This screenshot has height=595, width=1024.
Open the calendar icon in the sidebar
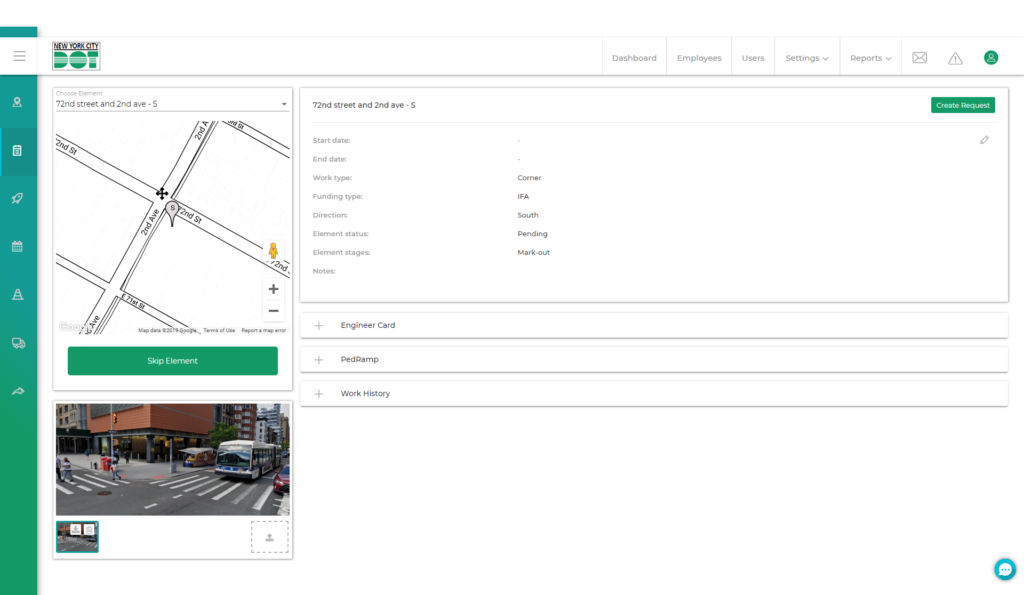pyautogui.click(x=18, y=246)
